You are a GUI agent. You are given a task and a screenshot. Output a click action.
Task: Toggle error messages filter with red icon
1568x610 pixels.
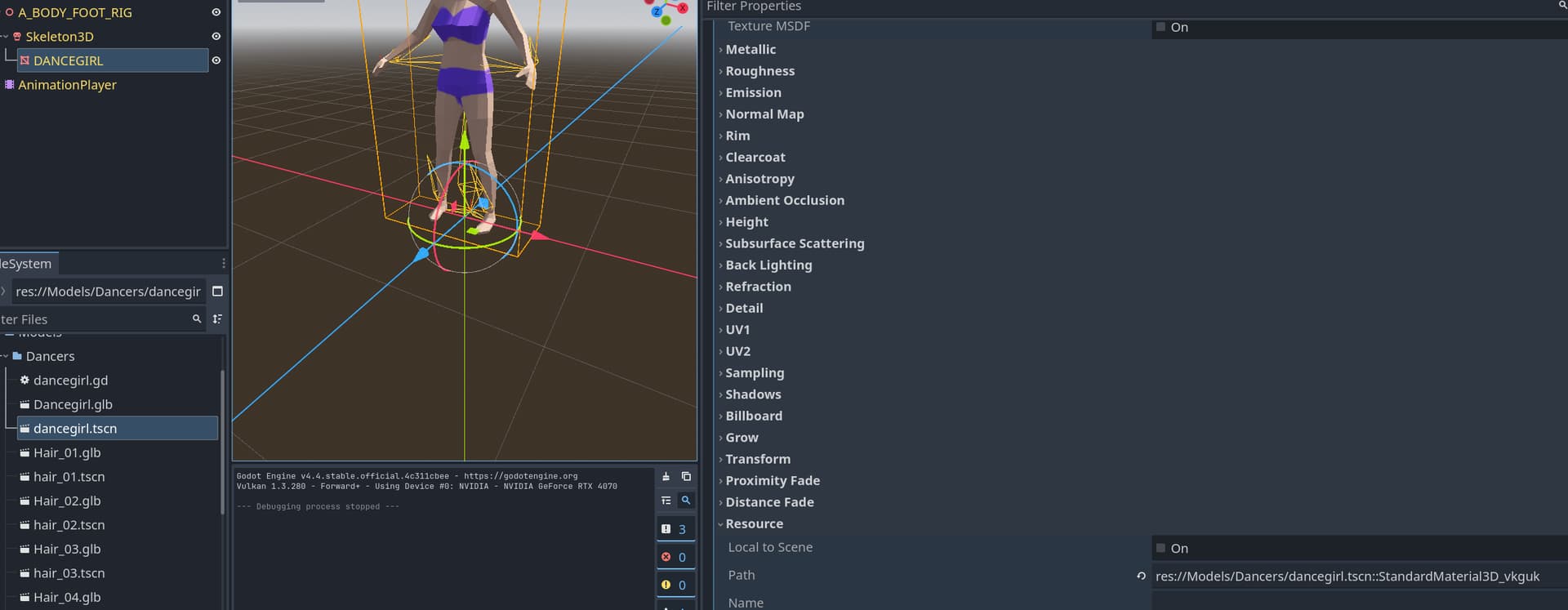click(676, 557)
